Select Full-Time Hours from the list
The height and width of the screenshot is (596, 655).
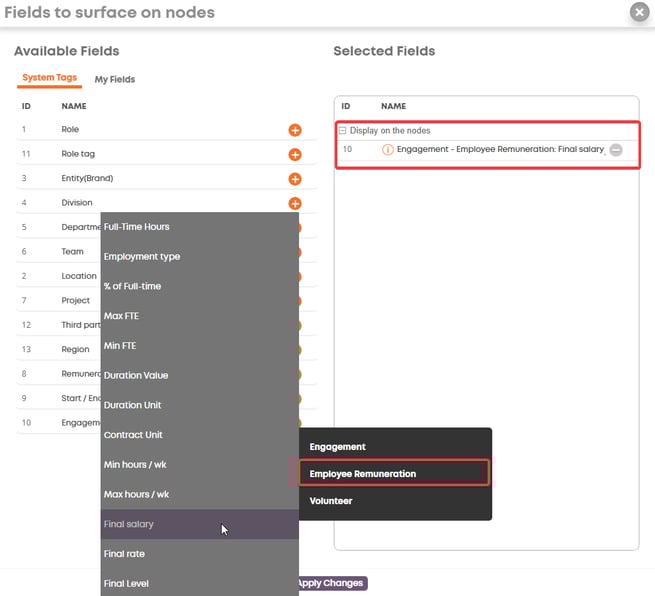[137, 227]
